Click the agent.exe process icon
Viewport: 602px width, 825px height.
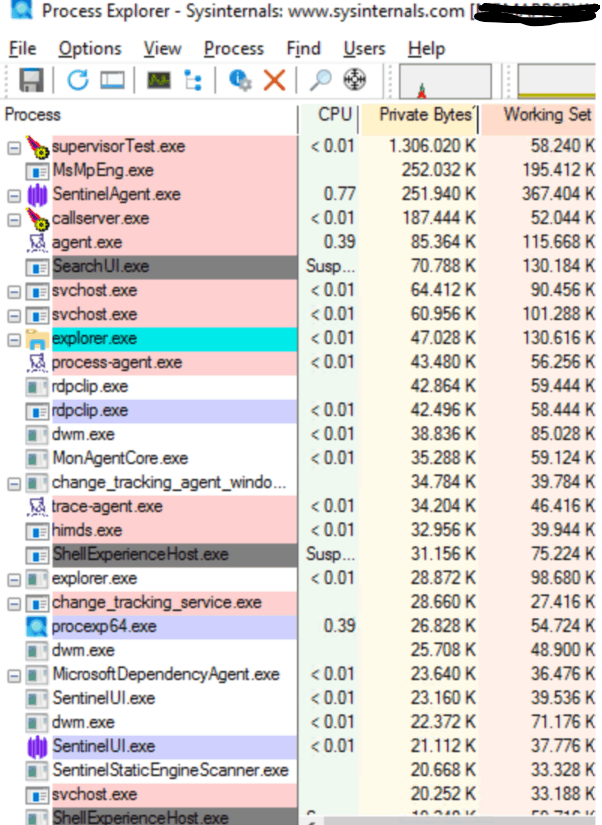tap(37, 243)
